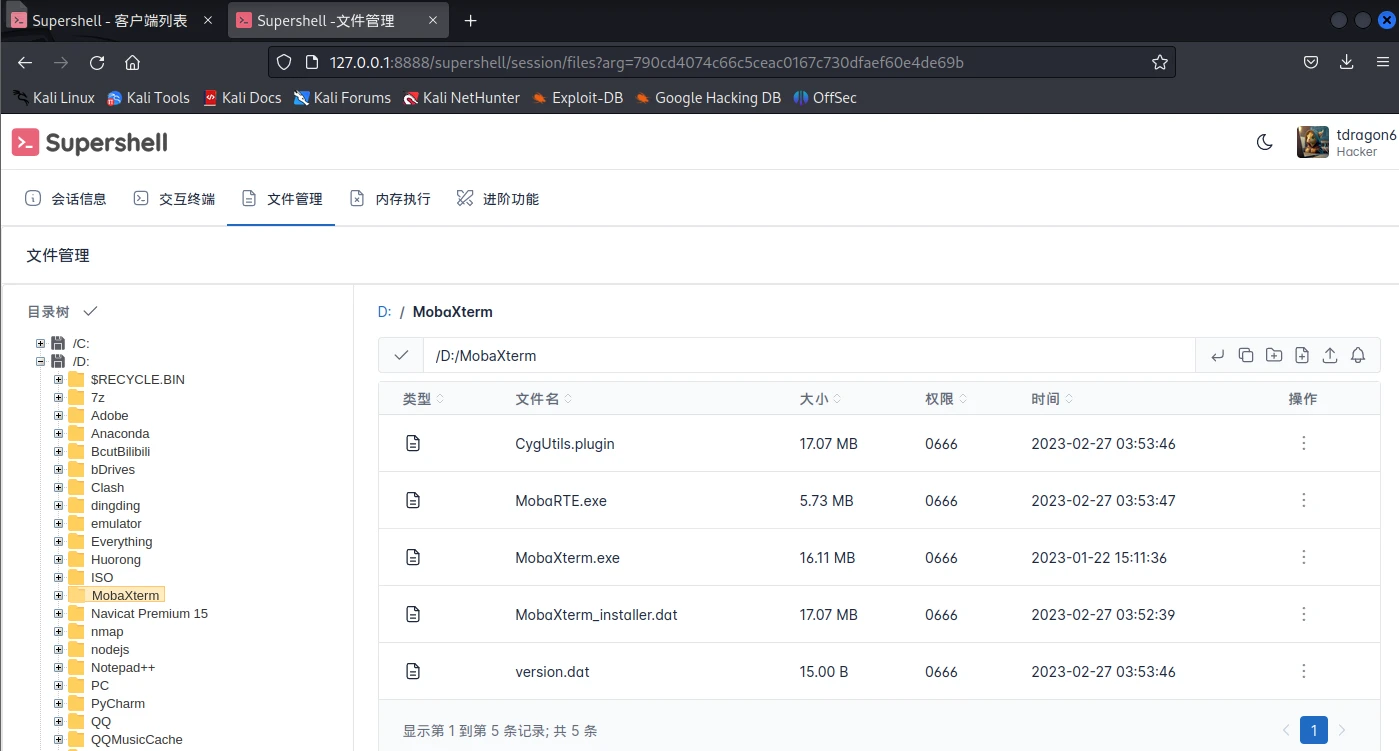1399x751 pixels.
Task: Switch to 交互终端 tab
Action: coord(174,199)
